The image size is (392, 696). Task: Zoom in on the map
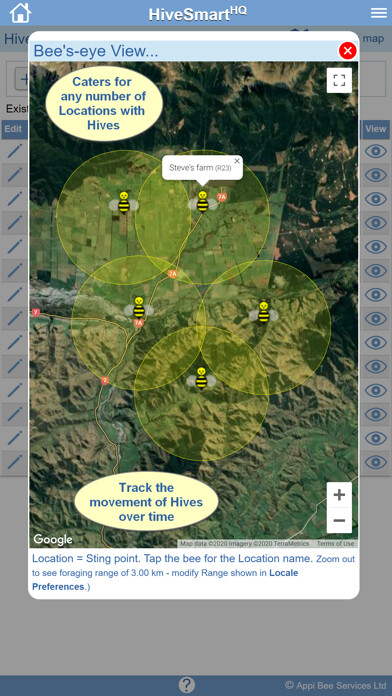pos(339,495)
